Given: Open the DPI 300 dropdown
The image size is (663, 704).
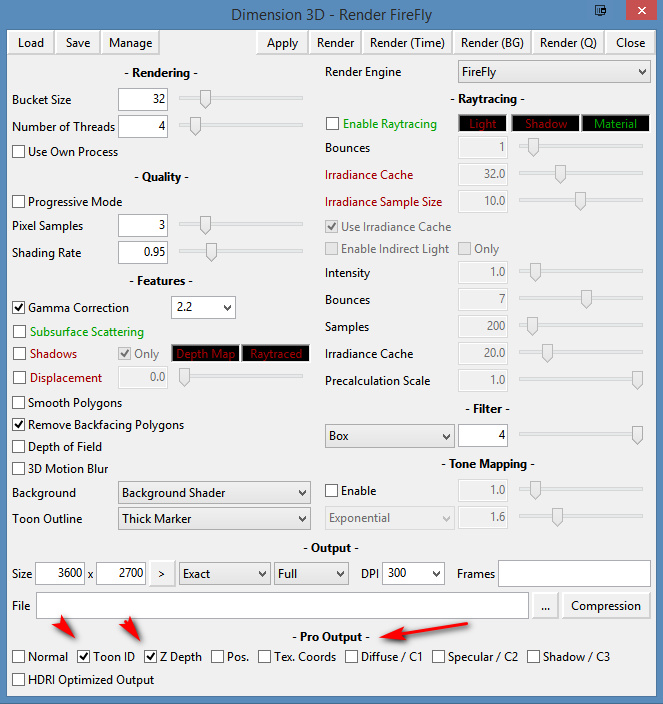Looking at the screenshot, I should [x=412, y=574].
